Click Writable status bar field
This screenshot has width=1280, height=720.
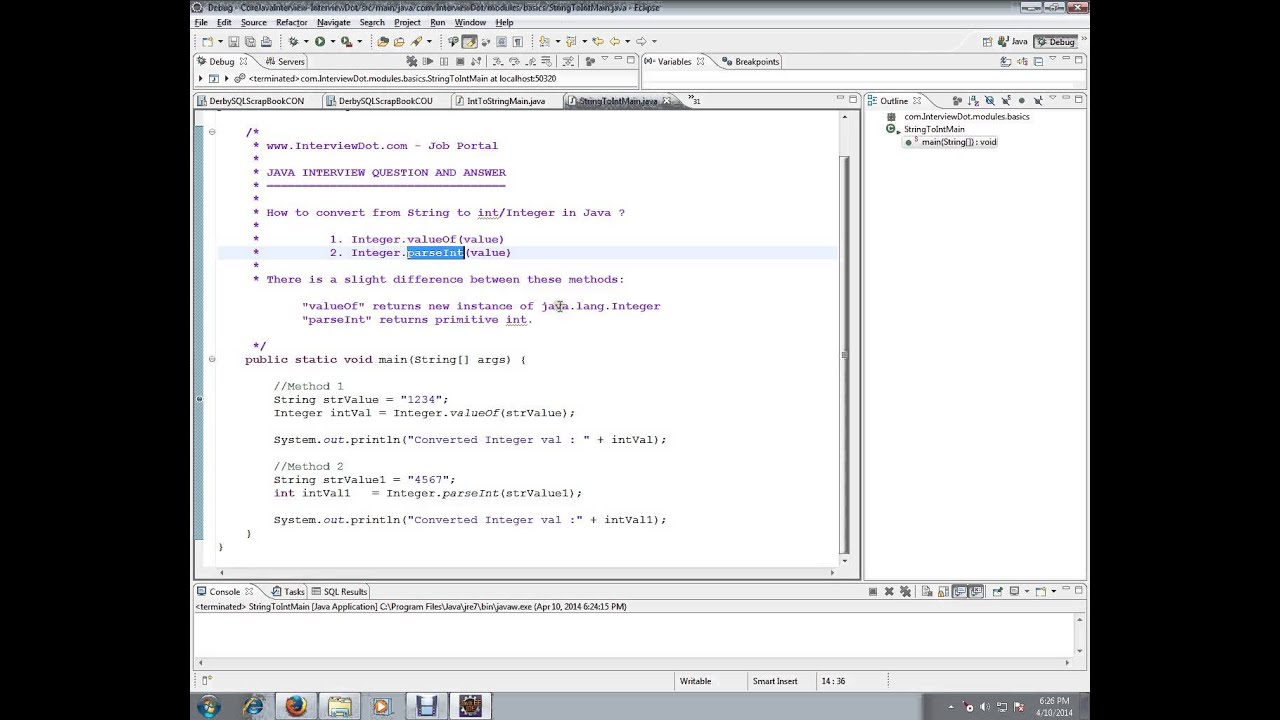(x=695, y=681)
